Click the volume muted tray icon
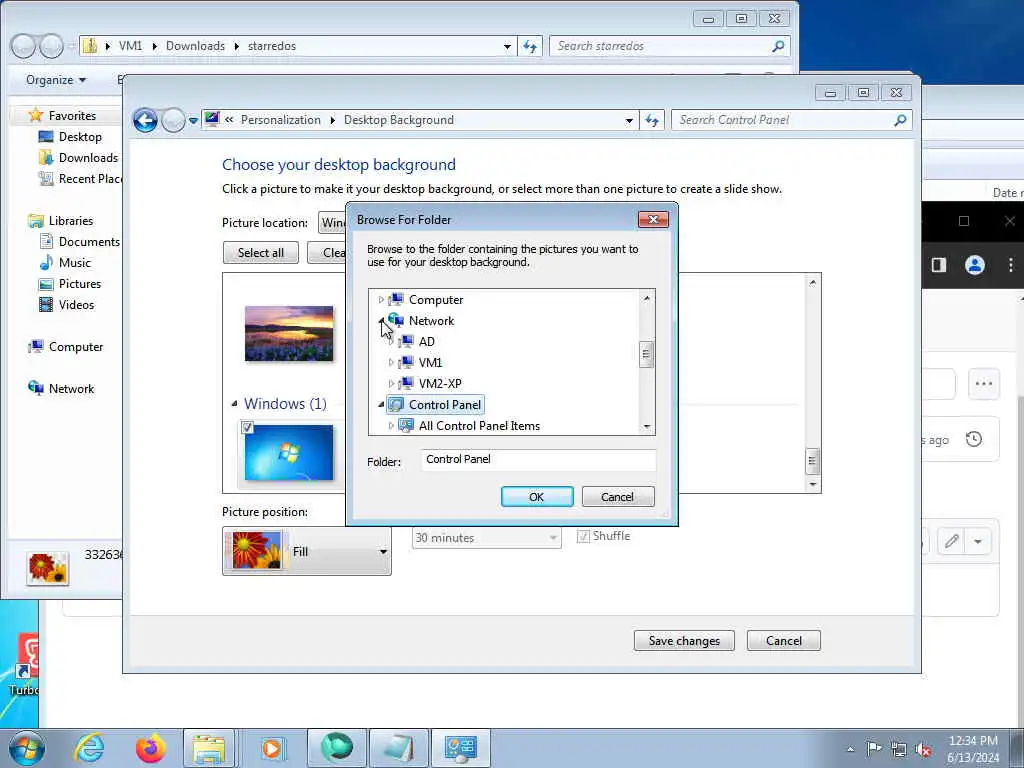 click(923, 750)
